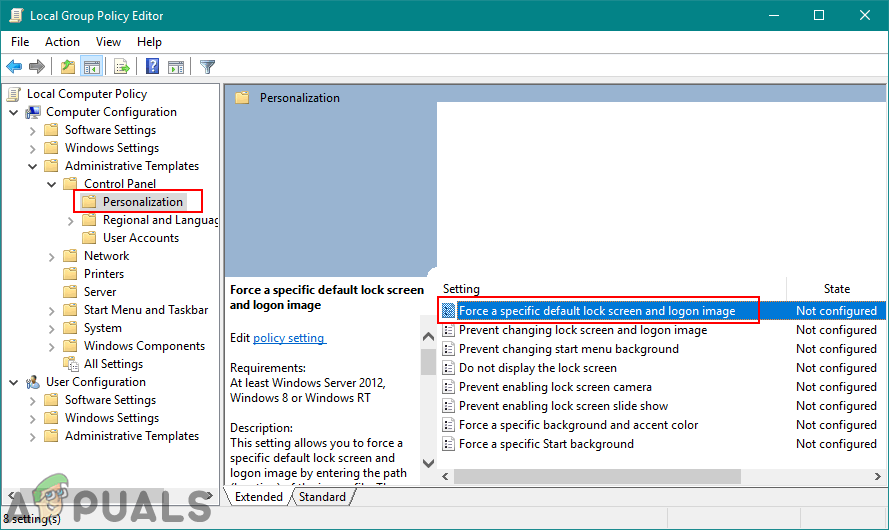The width and height of the screenshot is (889, 530).
Task: Click tree pane scroll right arrow
Action: [x=210, y=495]
